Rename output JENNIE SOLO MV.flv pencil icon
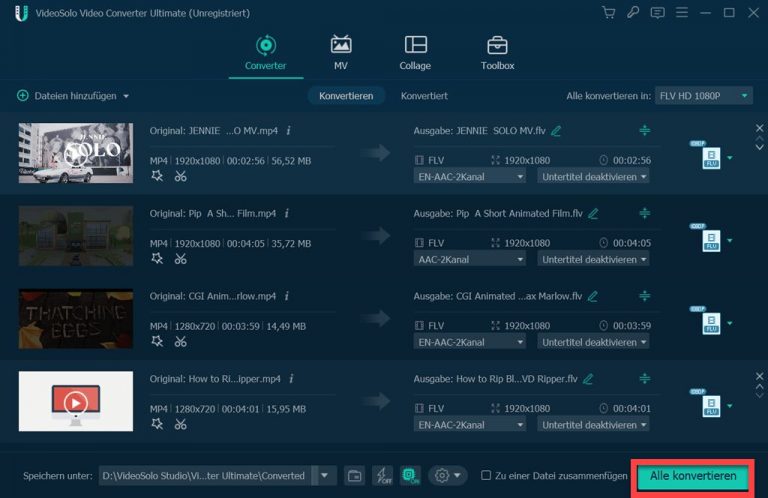Screen dimensions: 768x498 point(556,131)
